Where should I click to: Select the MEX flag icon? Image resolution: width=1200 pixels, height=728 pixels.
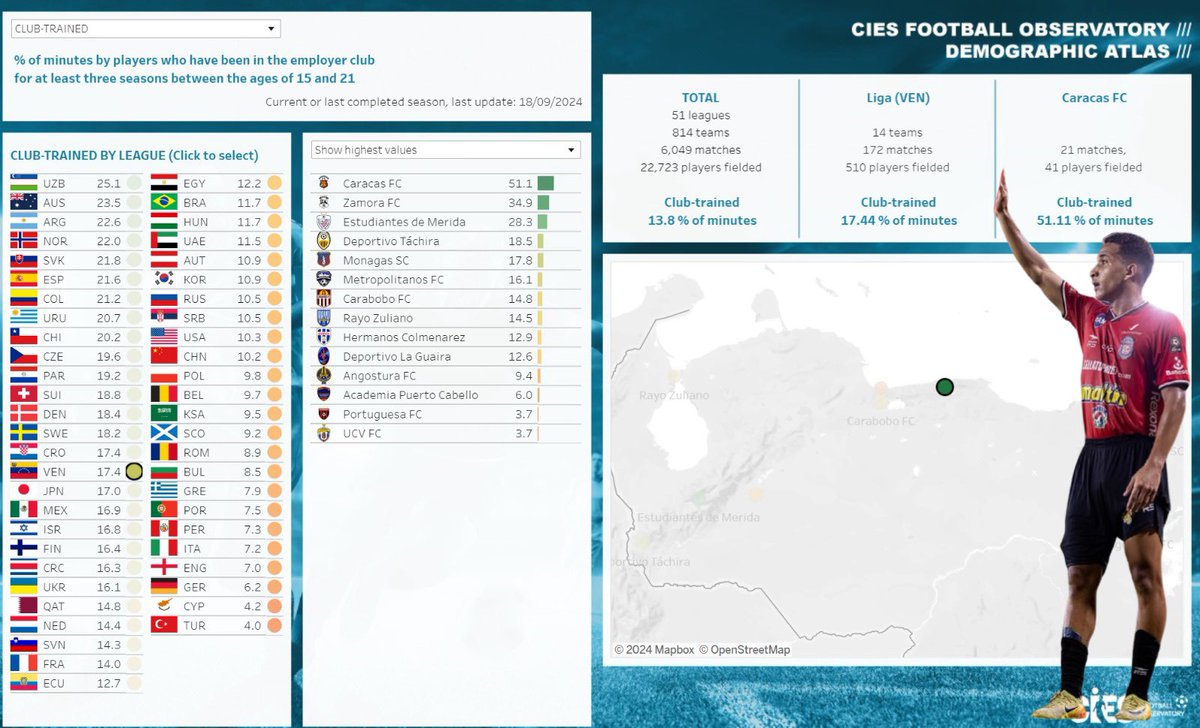click(23, 510)
